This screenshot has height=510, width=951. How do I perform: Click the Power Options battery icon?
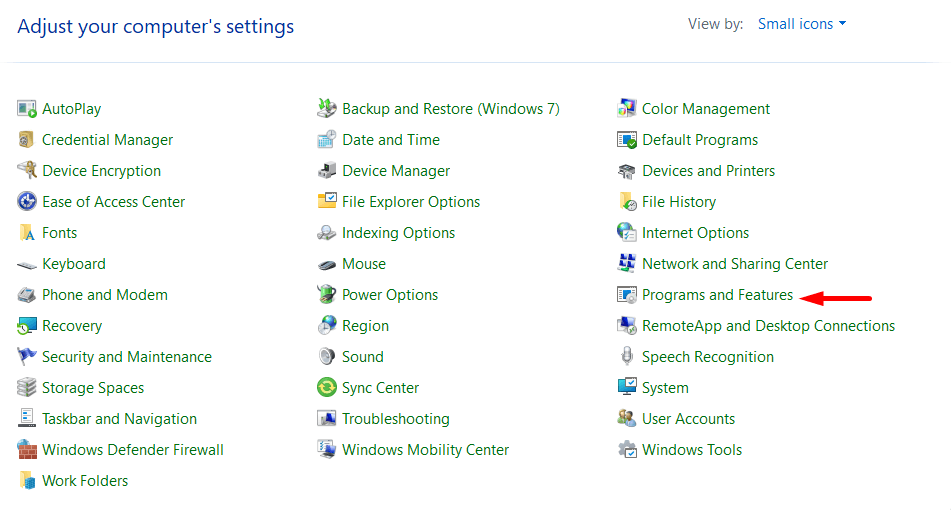tap(327, 295)
